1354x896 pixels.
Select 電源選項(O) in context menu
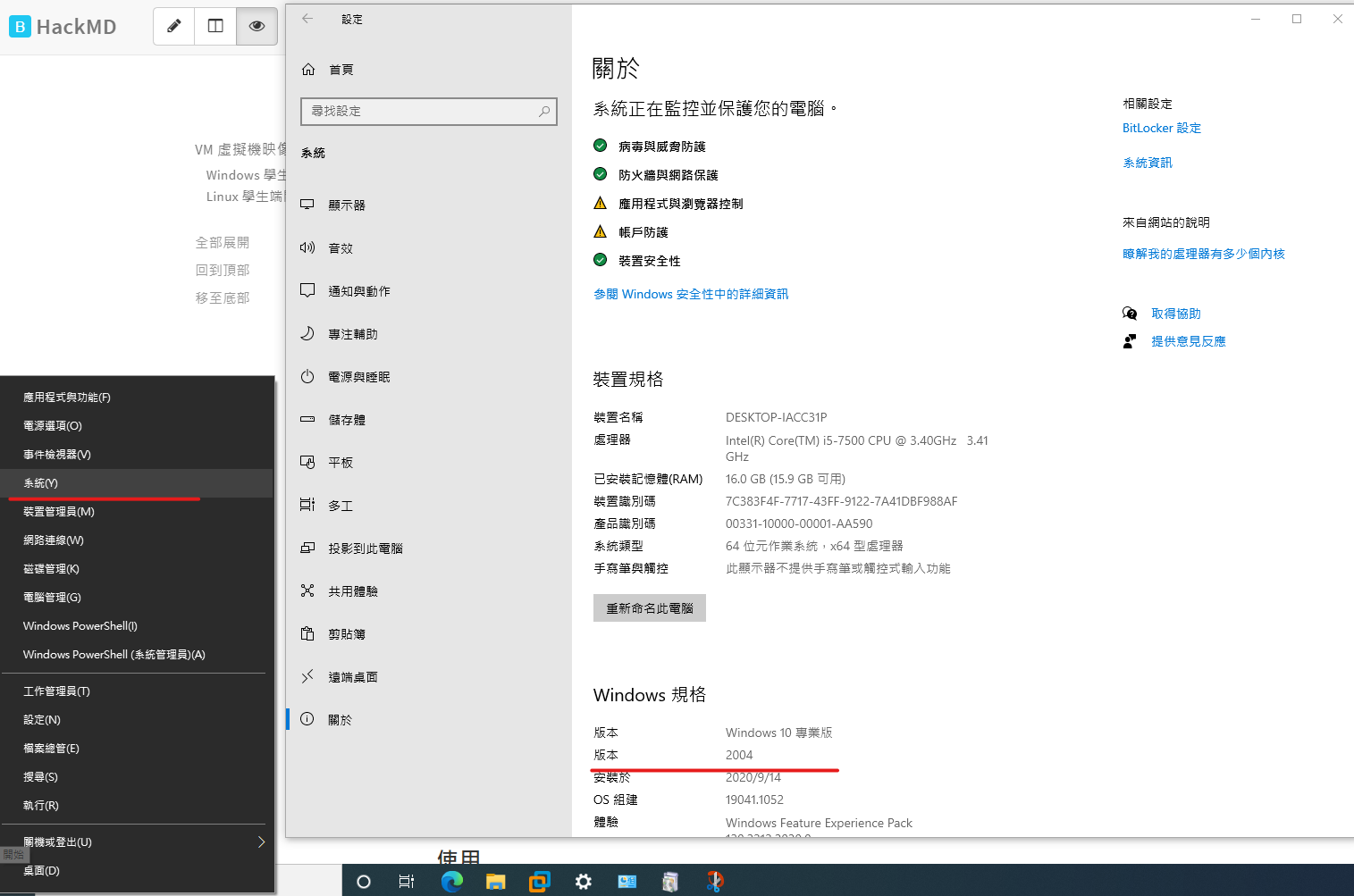click(137, 426)
